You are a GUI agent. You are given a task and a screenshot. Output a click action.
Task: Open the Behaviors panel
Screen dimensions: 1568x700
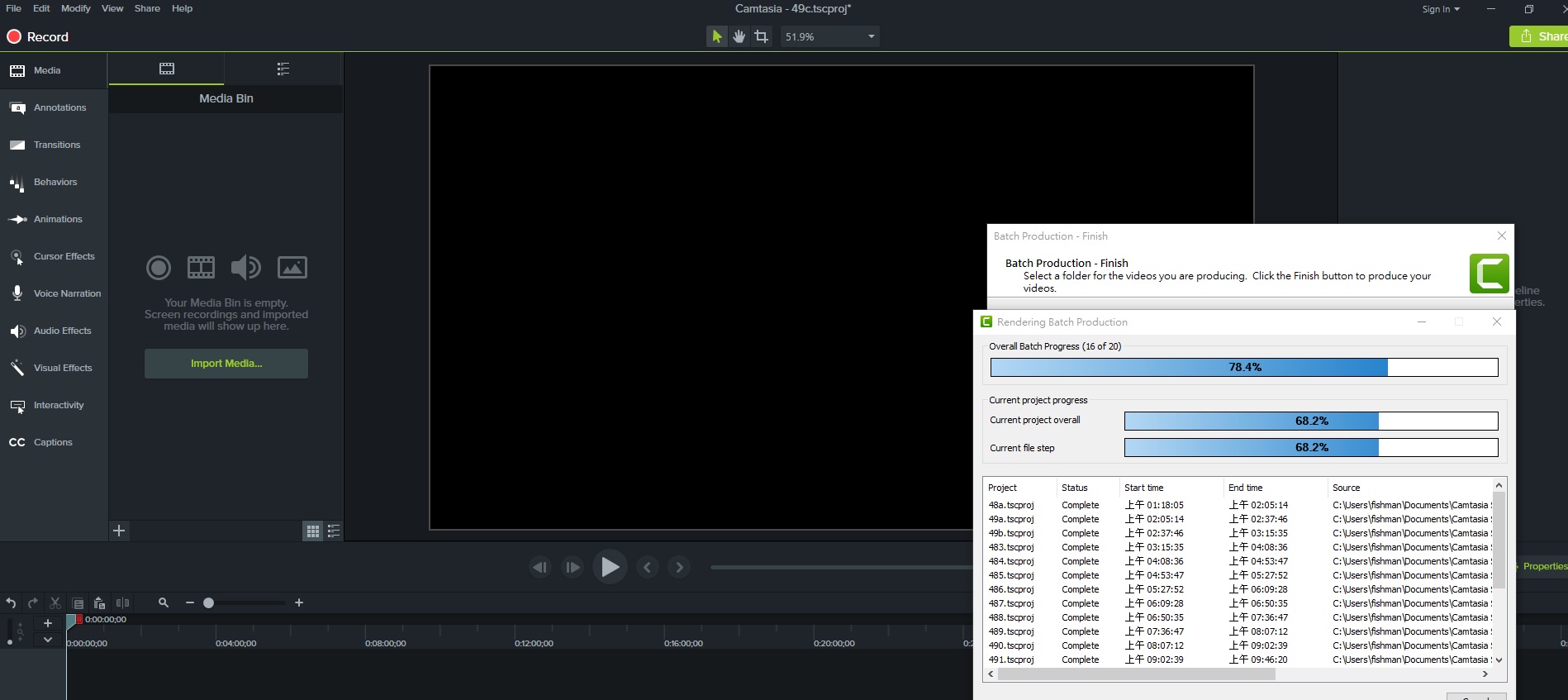coord(54,182)
